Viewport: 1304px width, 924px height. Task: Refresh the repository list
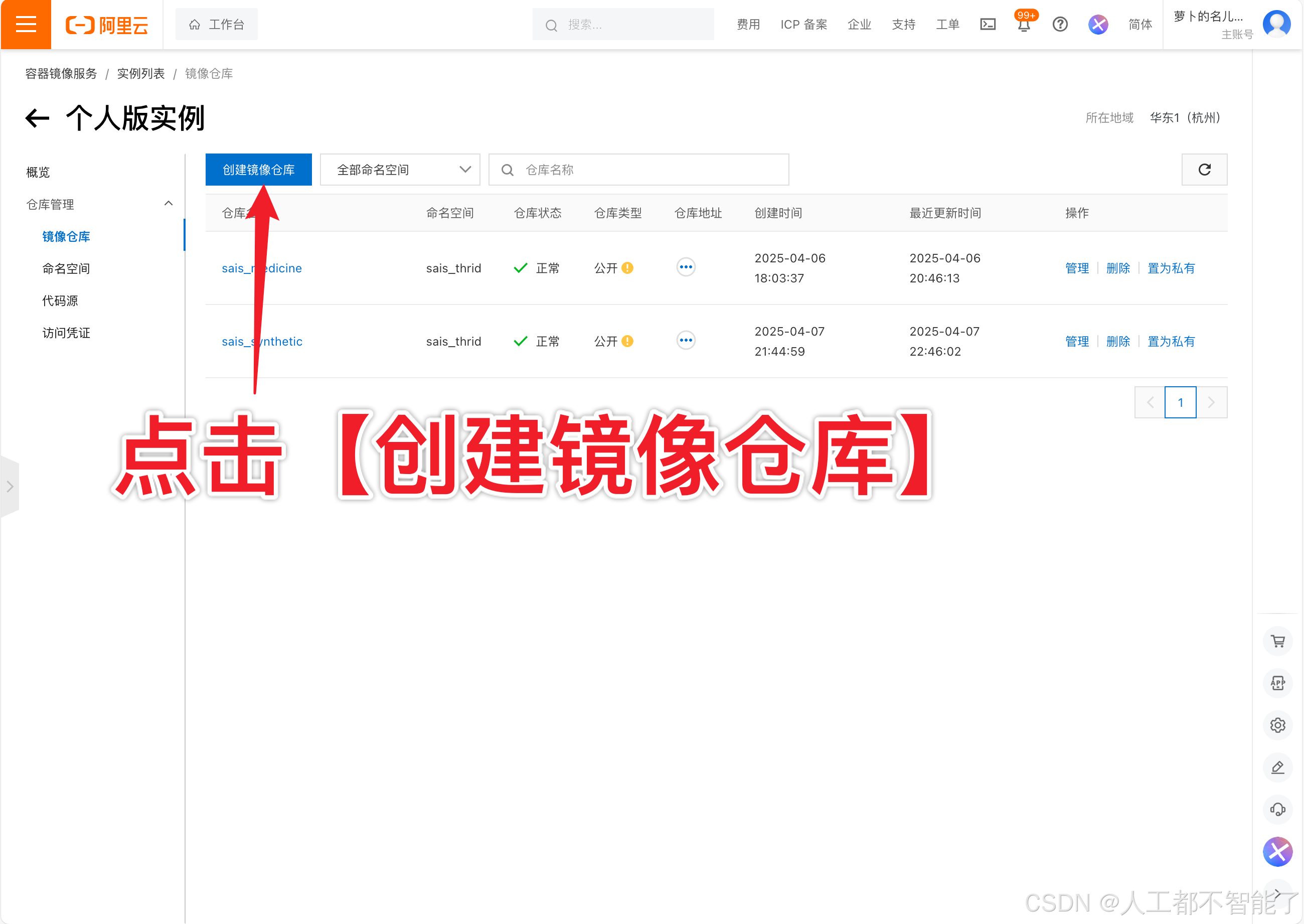tap(1204, 169)
